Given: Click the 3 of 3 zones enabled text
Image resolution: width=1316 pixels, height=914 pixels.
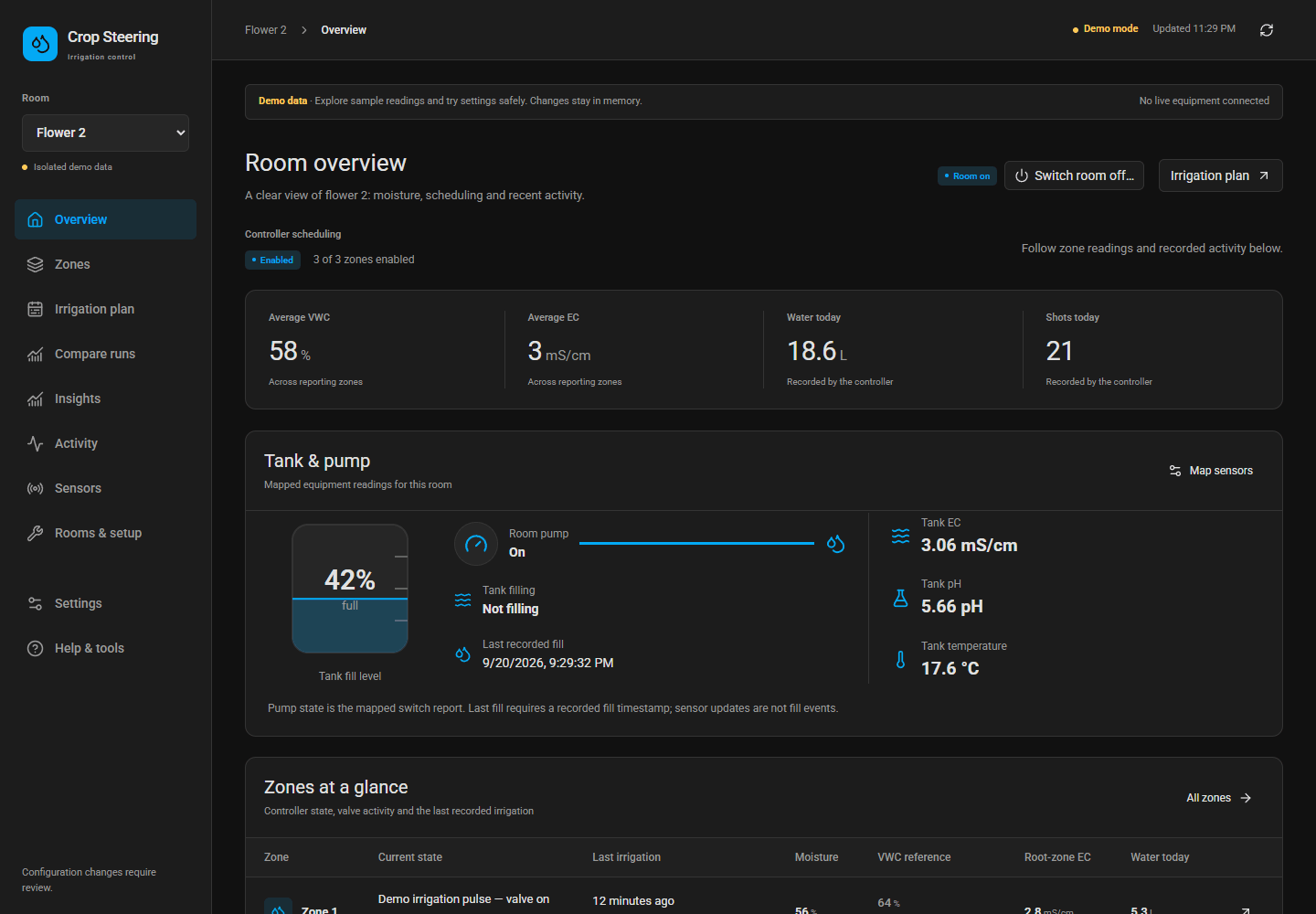Looking at the screenshot, I should (x=364, y=260).
